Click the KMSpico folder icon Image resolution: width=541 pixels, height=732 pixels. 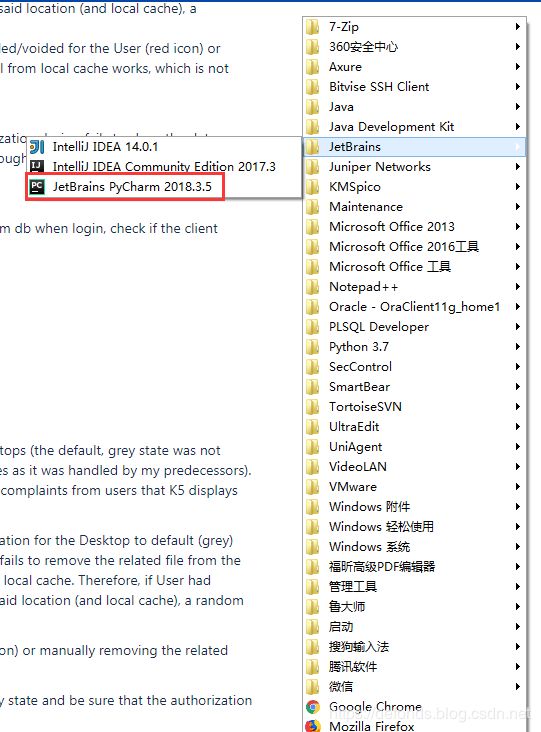[x=312, y=187]
